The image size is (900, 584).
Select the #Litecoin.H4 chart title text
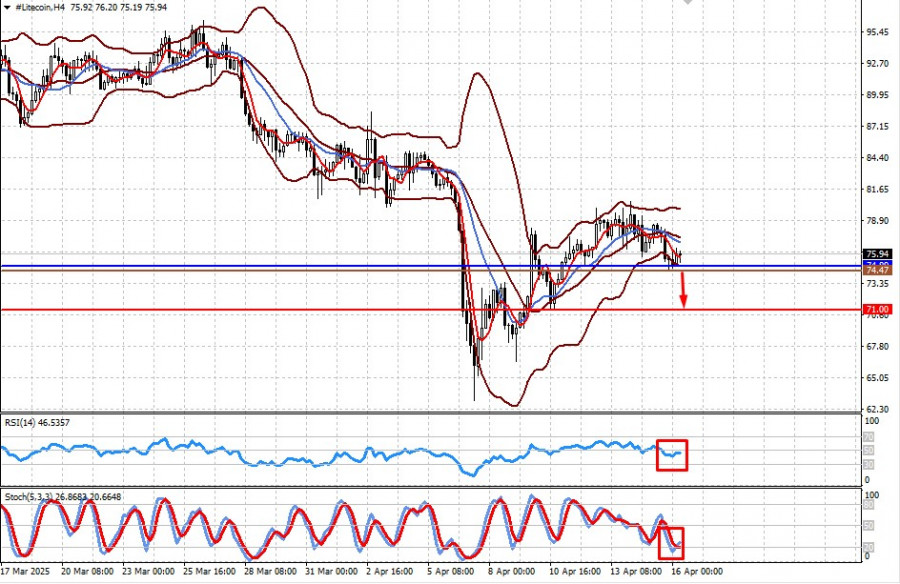(40, 7)
